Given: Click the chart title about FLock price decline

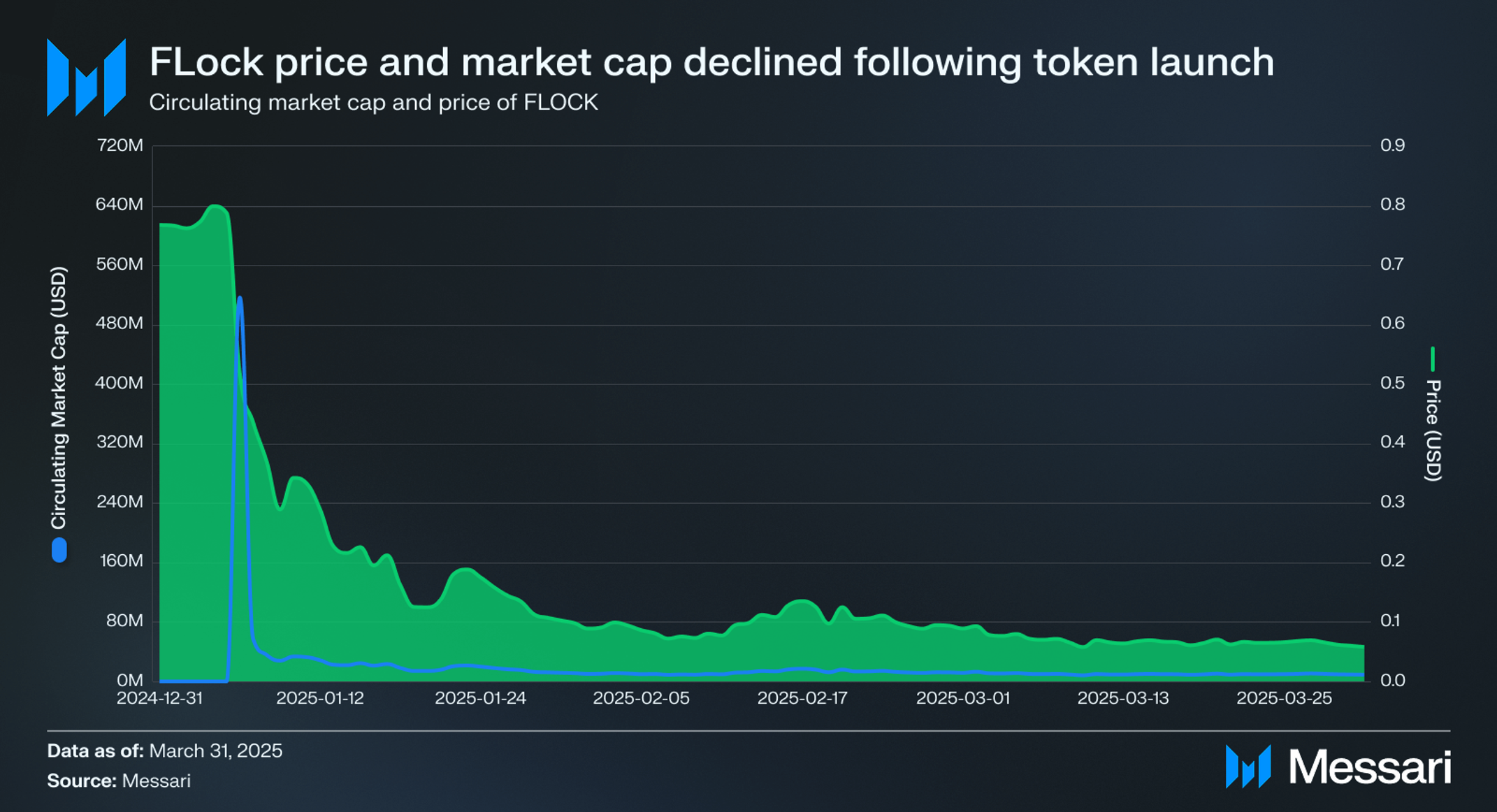Looking at the screenshot, I should tap(711, 61).
